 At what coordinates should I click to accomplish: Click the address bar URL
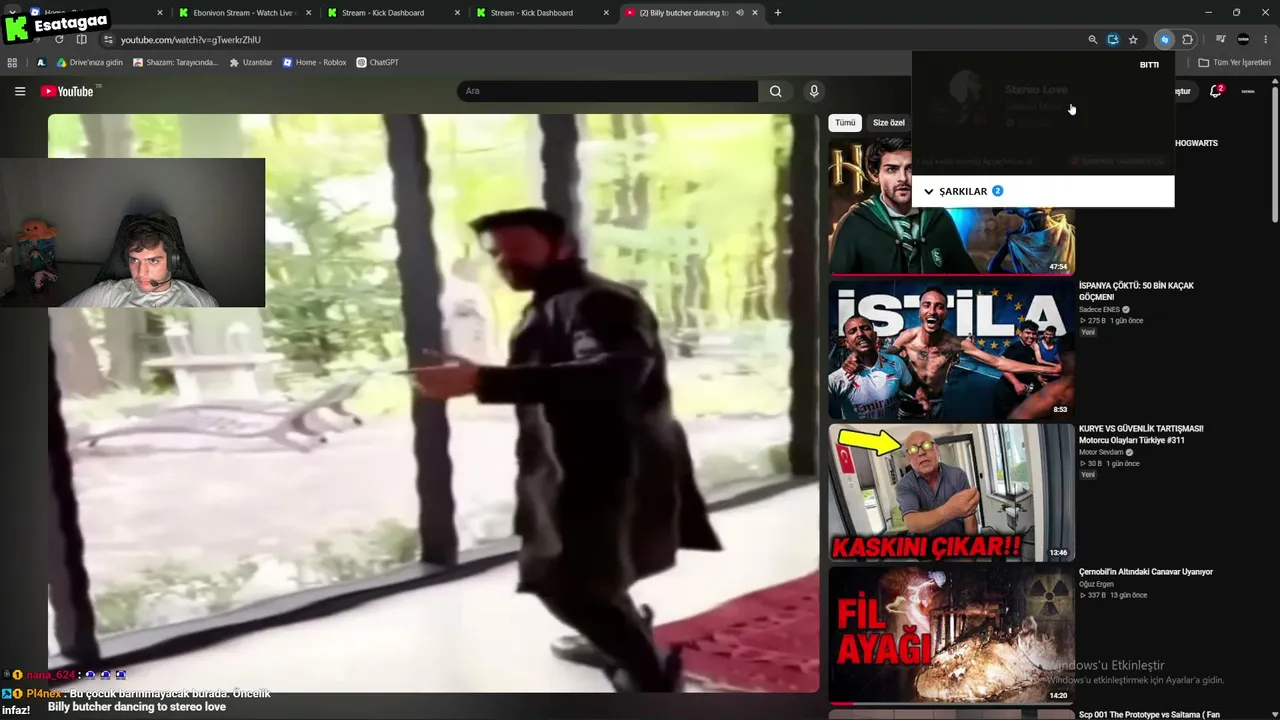click(190, 40)
